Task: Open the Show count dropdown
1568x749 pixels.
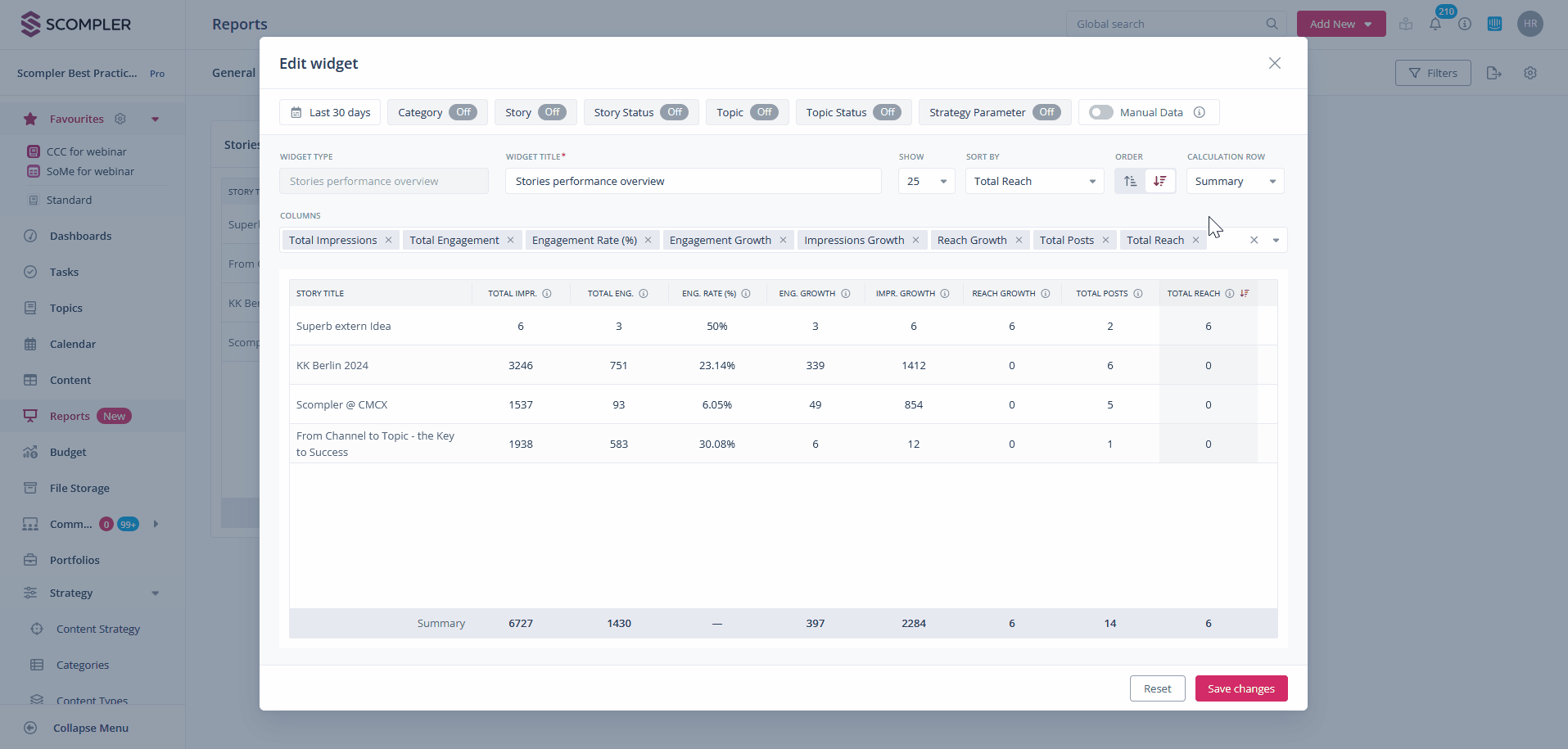Action: pos(926,181)
